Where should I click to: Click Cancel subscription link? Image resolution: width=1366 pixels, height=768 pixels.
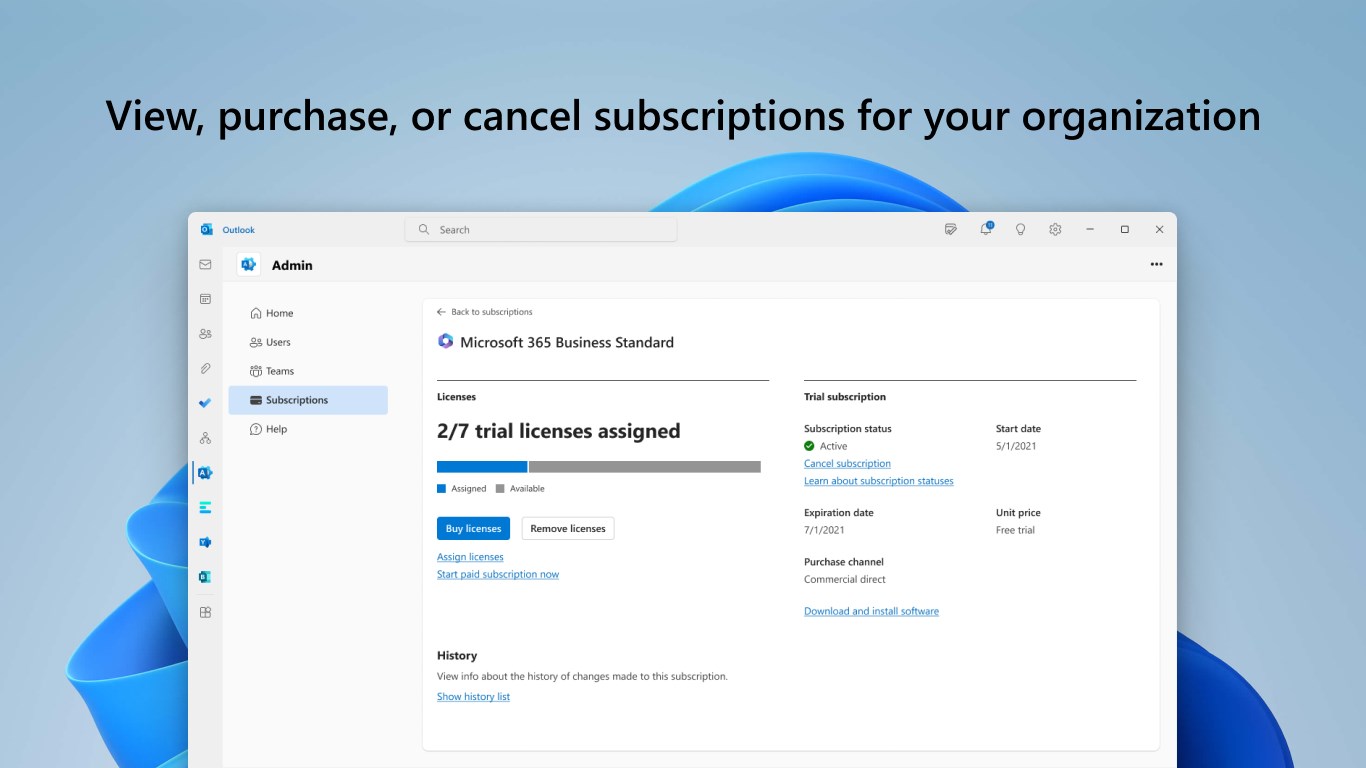(x=847, y=464)
